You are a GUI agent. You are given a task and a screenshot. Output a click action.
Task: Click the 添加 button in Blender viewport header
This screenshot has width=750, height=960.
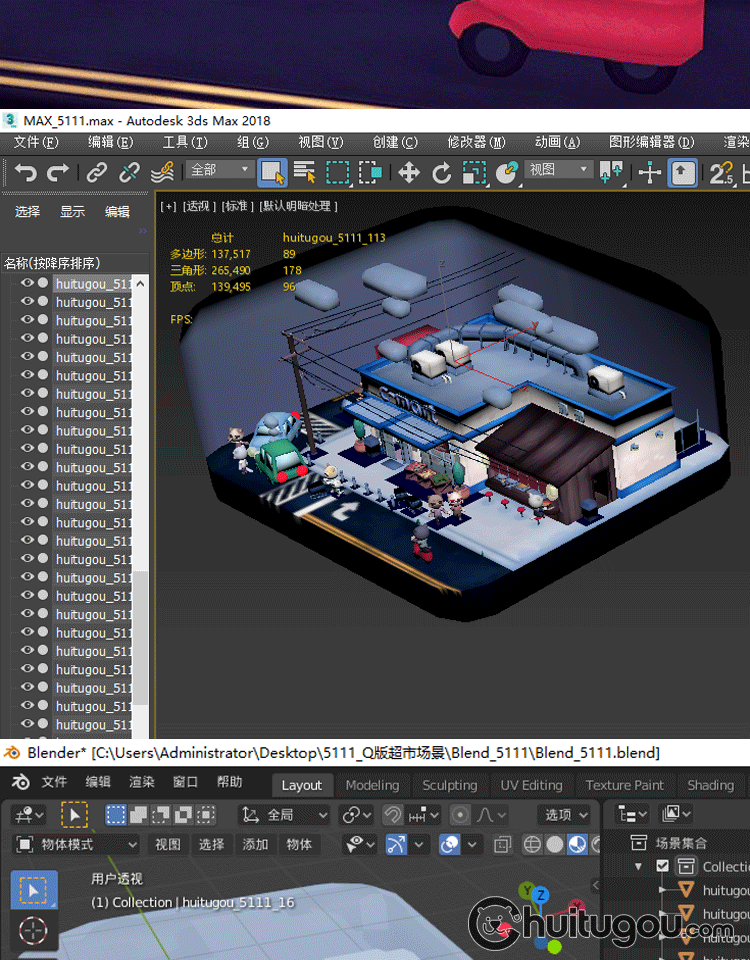tap(255, 845)
